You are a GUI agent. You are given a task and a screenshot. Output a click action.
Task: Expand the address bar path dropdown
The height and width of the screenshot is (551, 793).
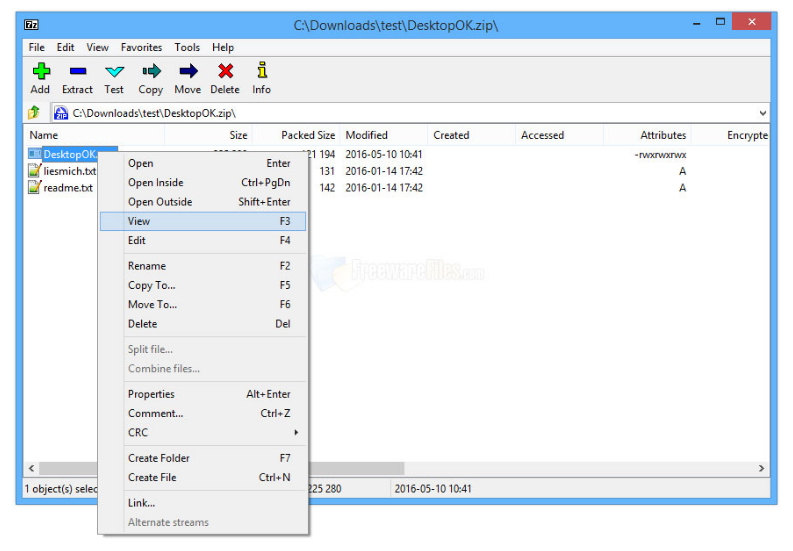pyautogui.click(x=762, y=113)
